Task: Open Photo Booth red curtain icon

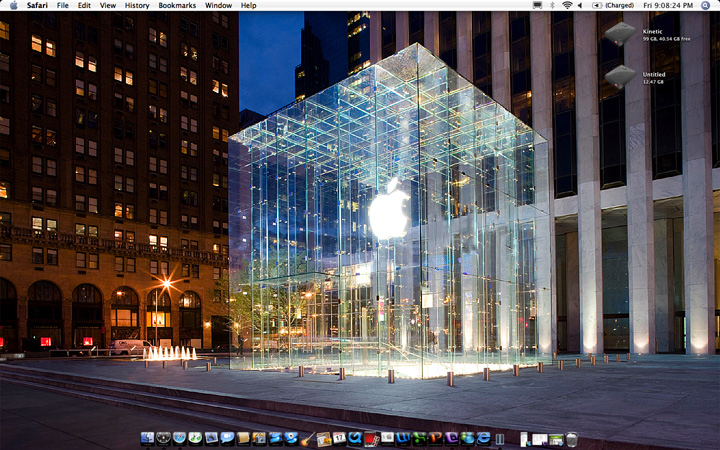Action: click(x=371, y=439)
